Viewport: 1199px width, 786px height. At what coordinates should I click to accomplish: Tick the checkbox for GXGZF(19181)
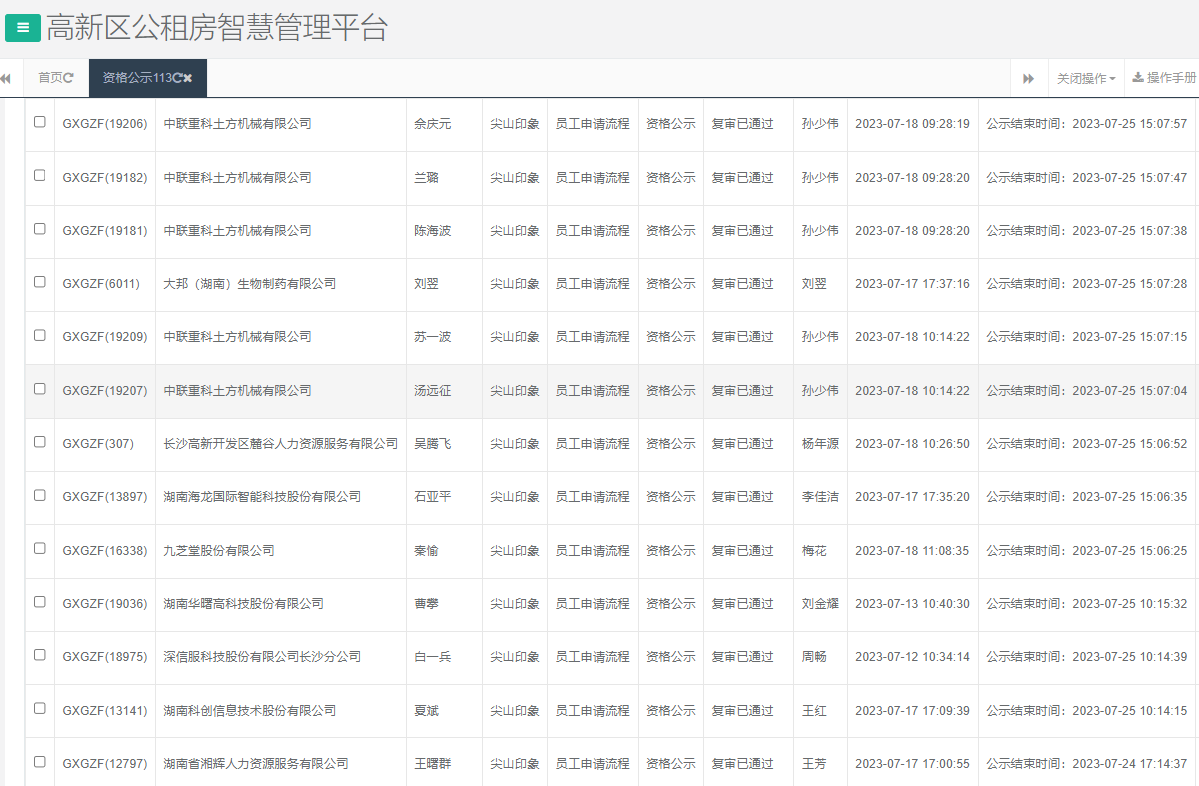[40, 229]
